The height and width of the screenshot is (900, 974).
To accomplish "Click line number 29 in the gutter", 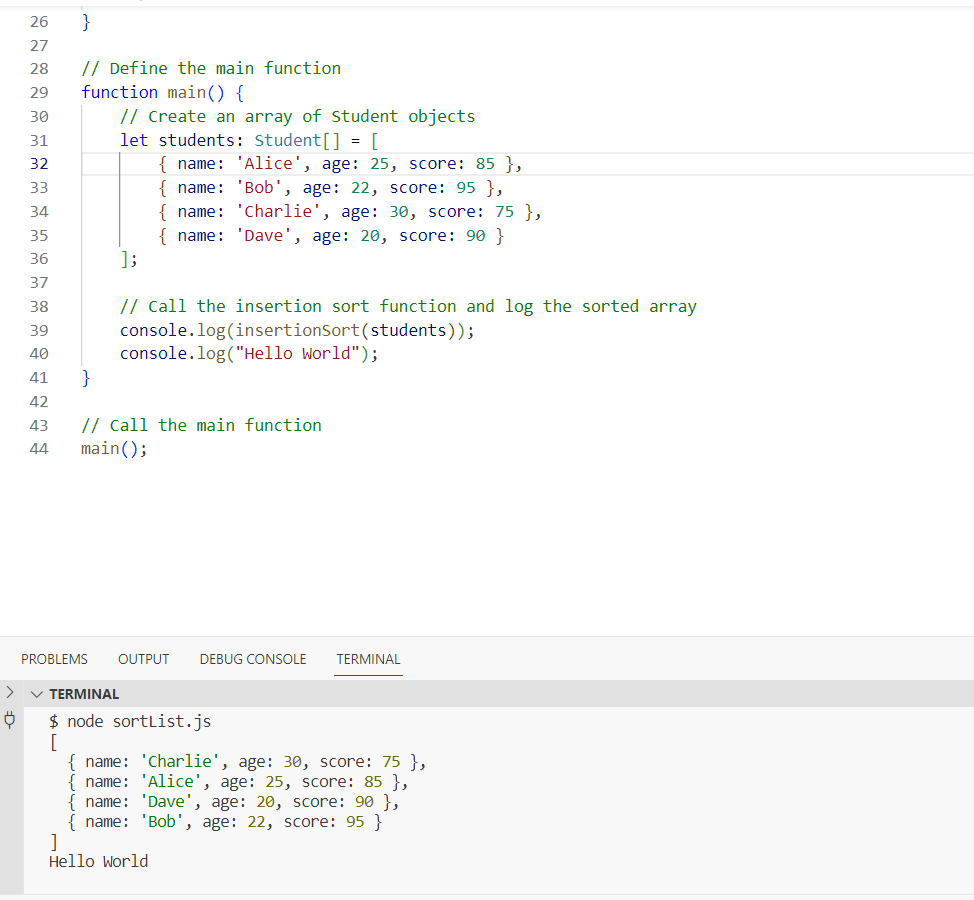I will coord(39,93).
